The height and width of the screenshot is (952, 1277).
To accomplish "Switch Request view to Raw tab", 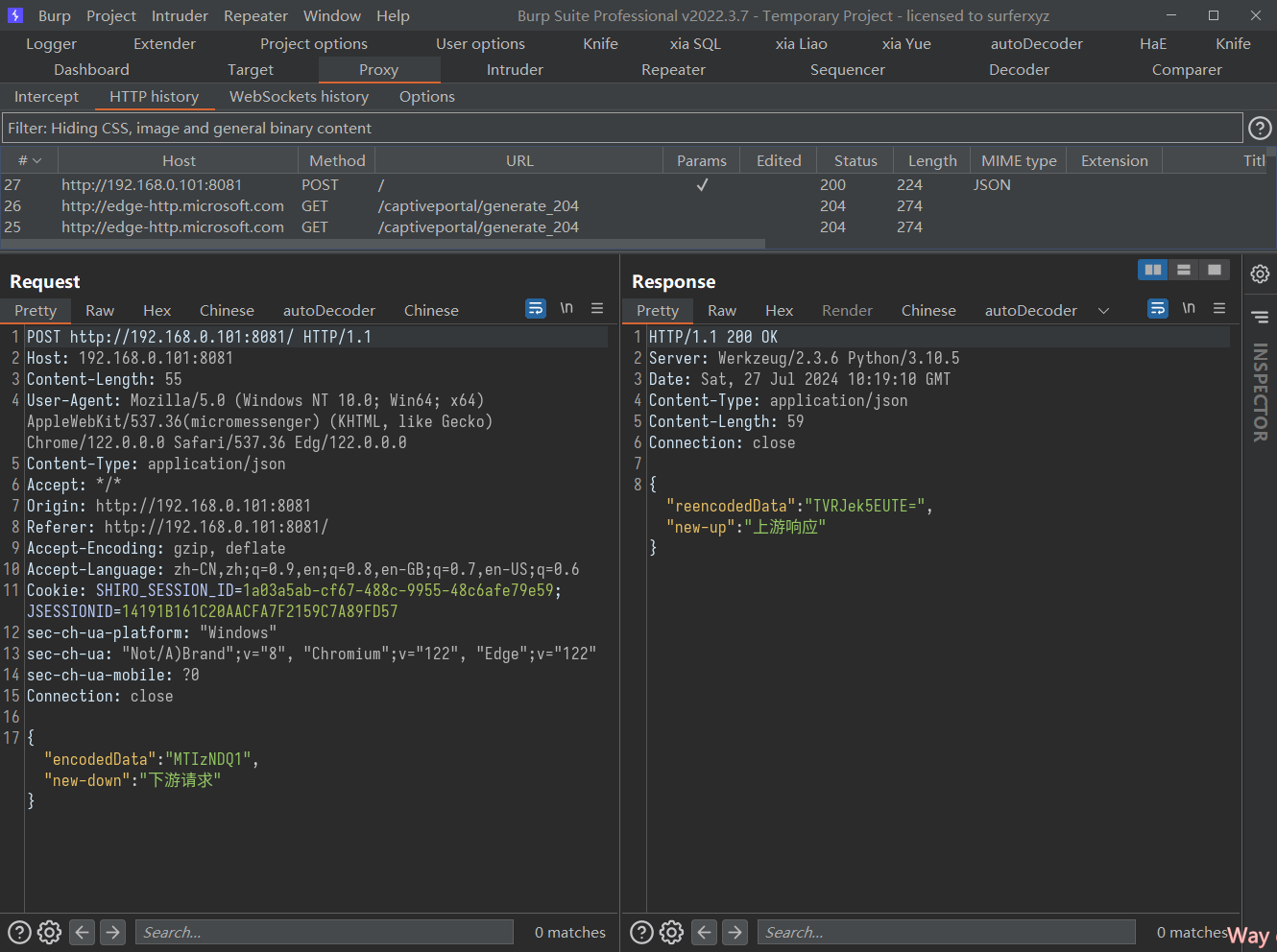I will click(x=100, y=310).
